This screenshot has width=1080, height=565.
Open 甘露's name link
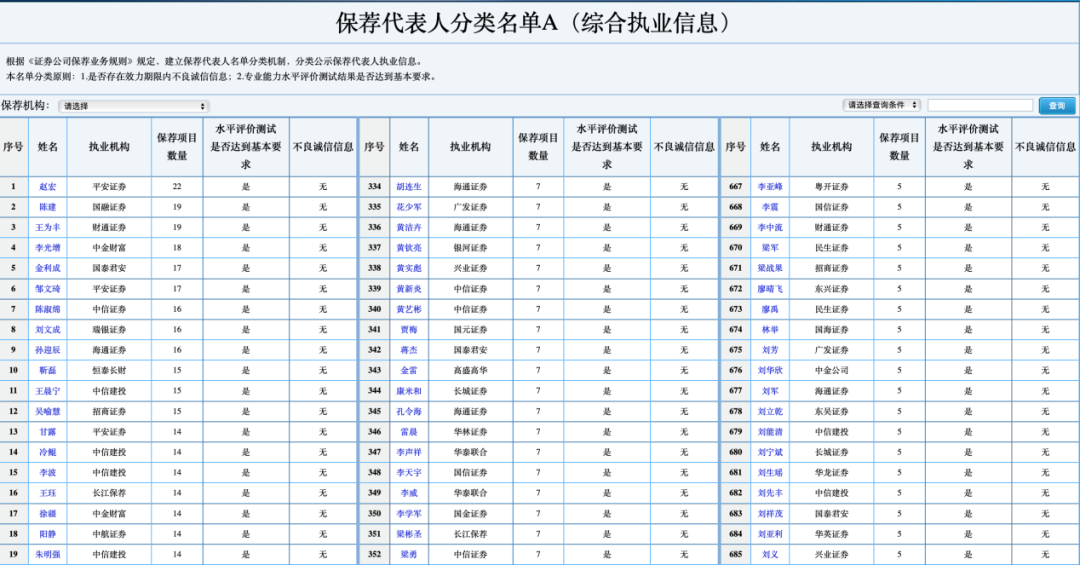click(x=48, y=432)
